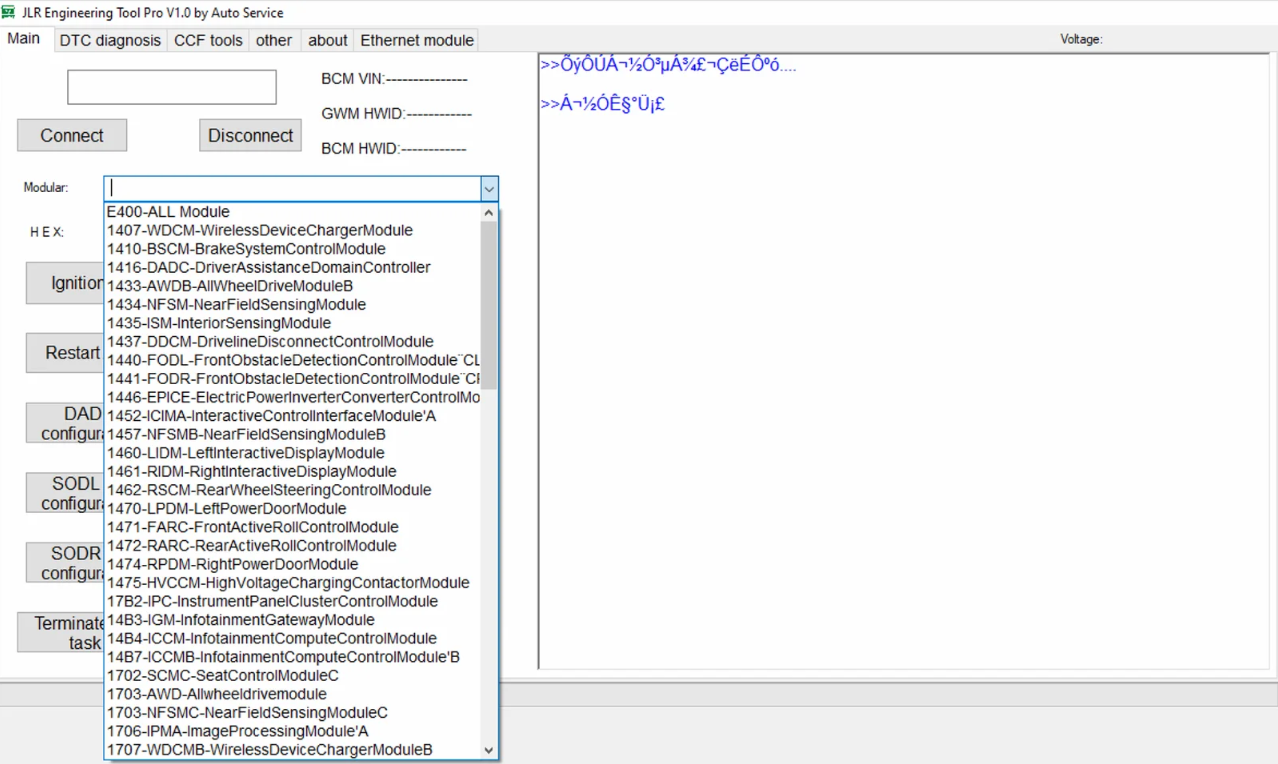Viewport: 1278px width, 764px height.
Task: Select E400-ALL Module from list
Action: click(292, 212)
